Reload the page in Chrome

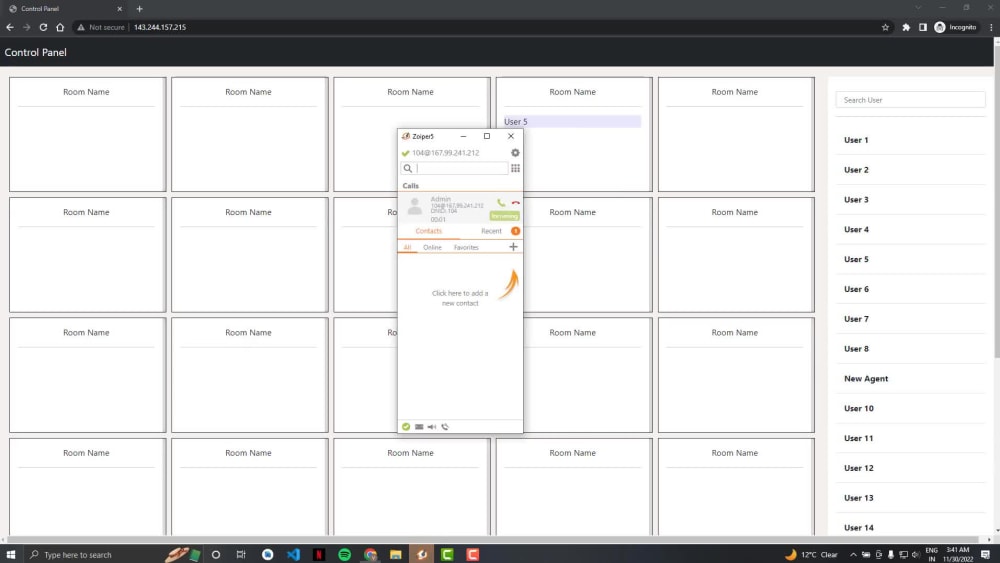pyautogui.click(x=43, y=27)
